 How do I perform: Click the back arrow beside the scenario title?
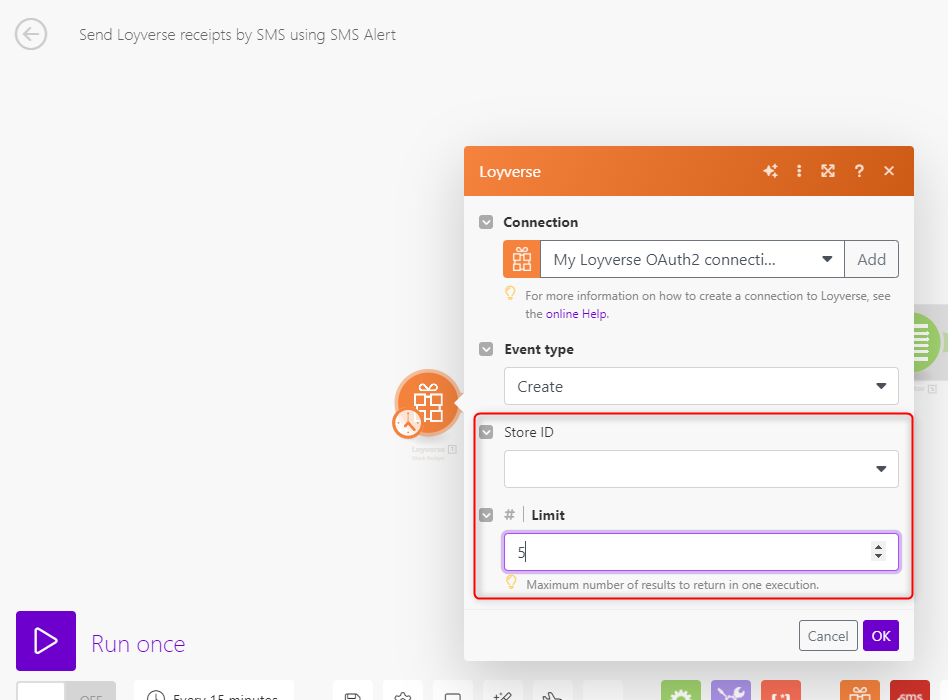(x=31, y=35)
